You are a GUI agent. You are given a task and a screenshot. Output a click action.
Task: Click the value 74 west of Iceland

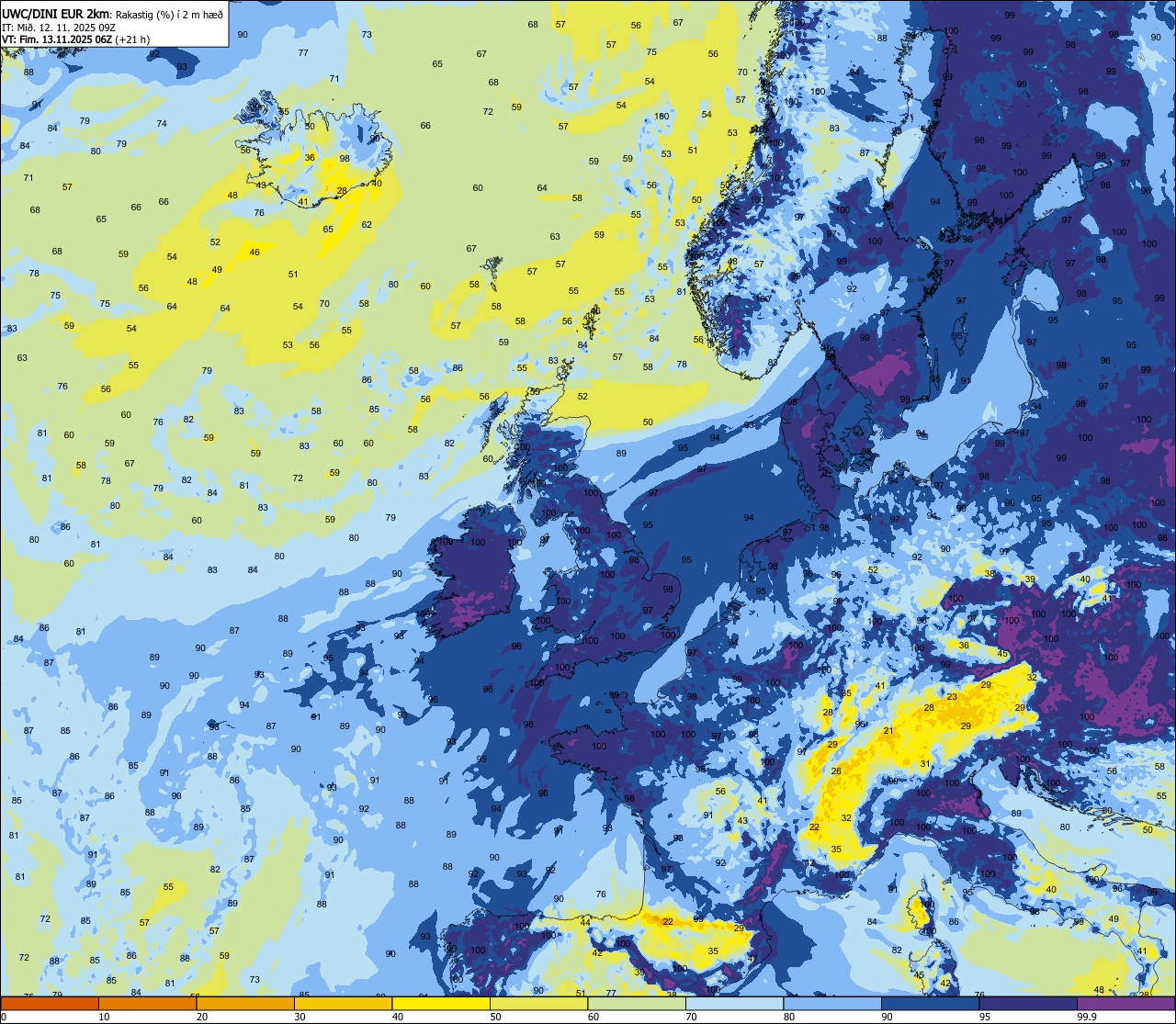tap(162, 123)
